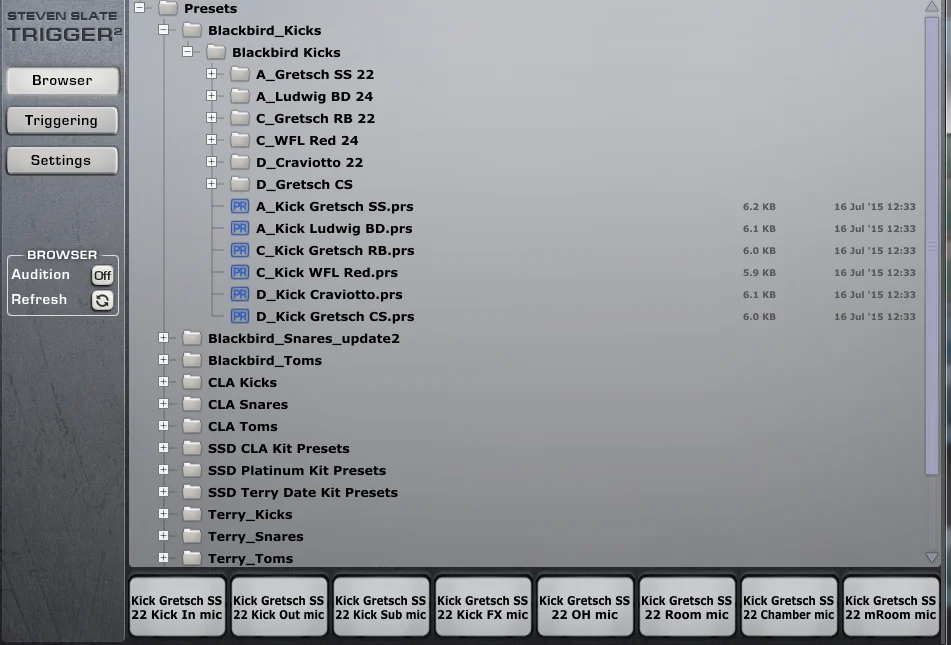Click the Refresh browser icon
This screenshot has height=645, width=951.
102,300
